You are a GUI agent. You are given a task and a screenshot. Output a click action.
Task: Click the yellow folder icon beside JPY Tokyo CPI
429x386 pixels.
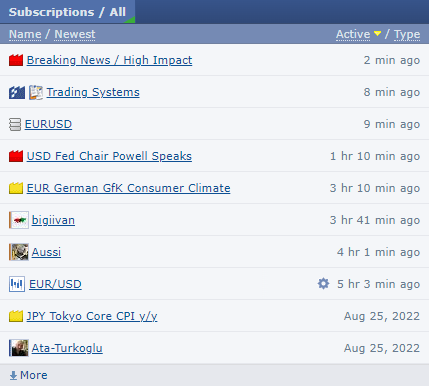[x=16, y=316]
